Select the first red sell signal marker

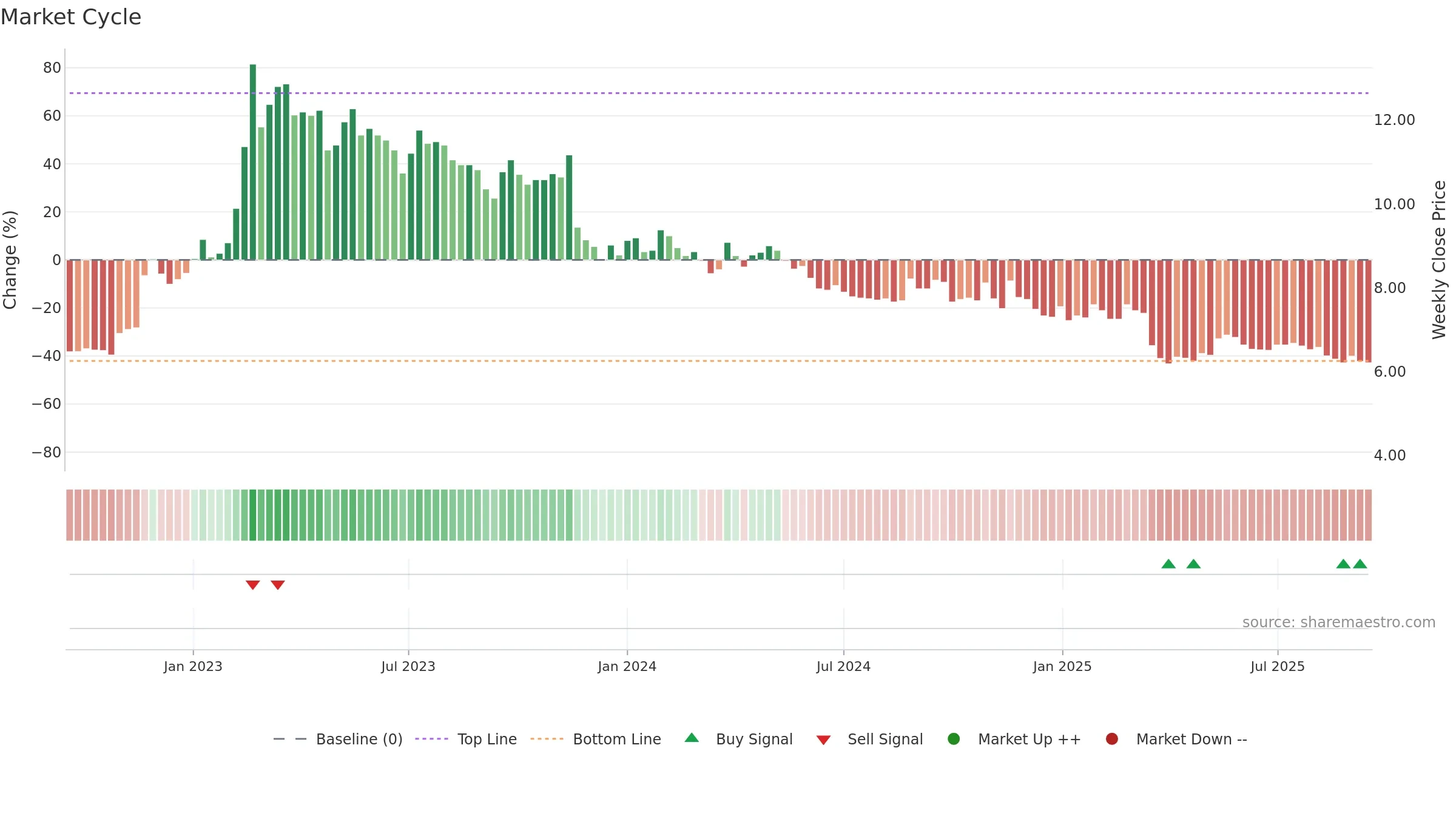[253, 585]
